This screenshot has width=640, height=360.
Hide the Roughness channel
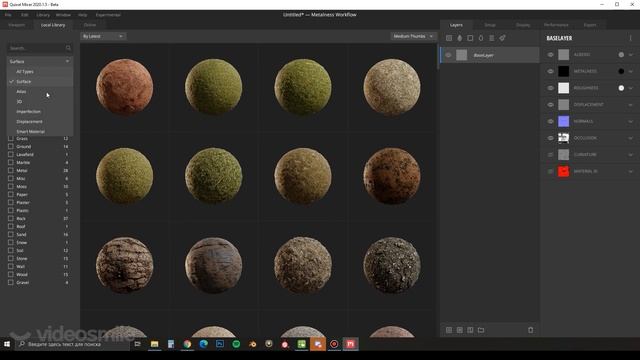pyautogui.click(x=550, y=88)
